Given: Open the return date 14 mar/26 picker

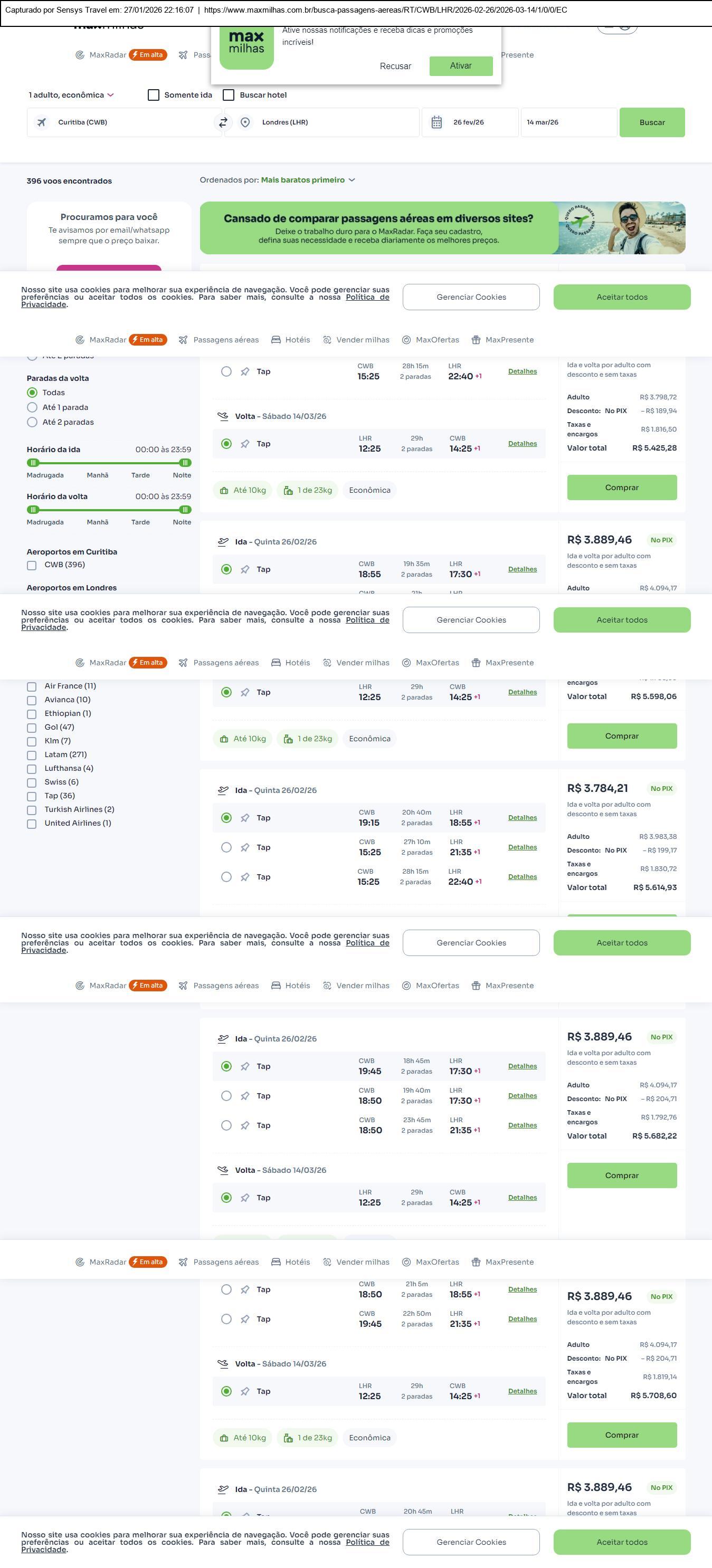Looking at the screenshot, I should click(x=568, y=122).
